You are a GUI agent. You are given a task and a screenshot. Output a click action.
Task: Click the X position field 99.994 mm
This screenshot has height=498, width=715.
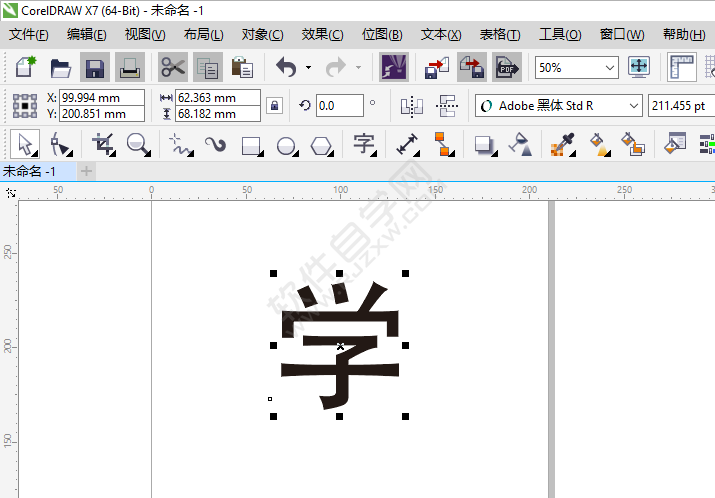point(102,98)
